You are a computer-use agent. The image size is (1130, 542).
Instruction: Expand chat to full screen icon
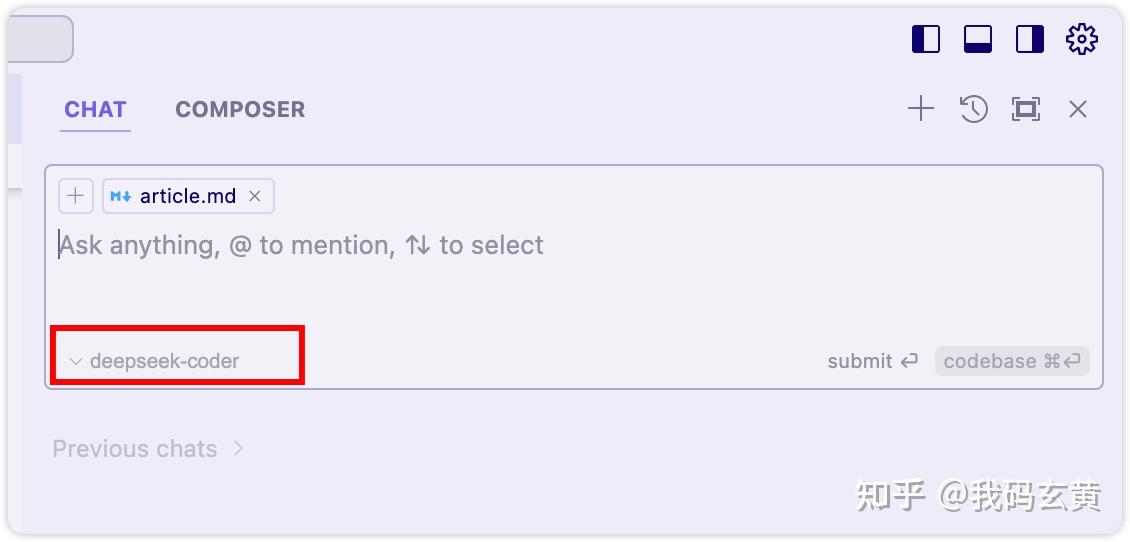(x=1026, y=109)
